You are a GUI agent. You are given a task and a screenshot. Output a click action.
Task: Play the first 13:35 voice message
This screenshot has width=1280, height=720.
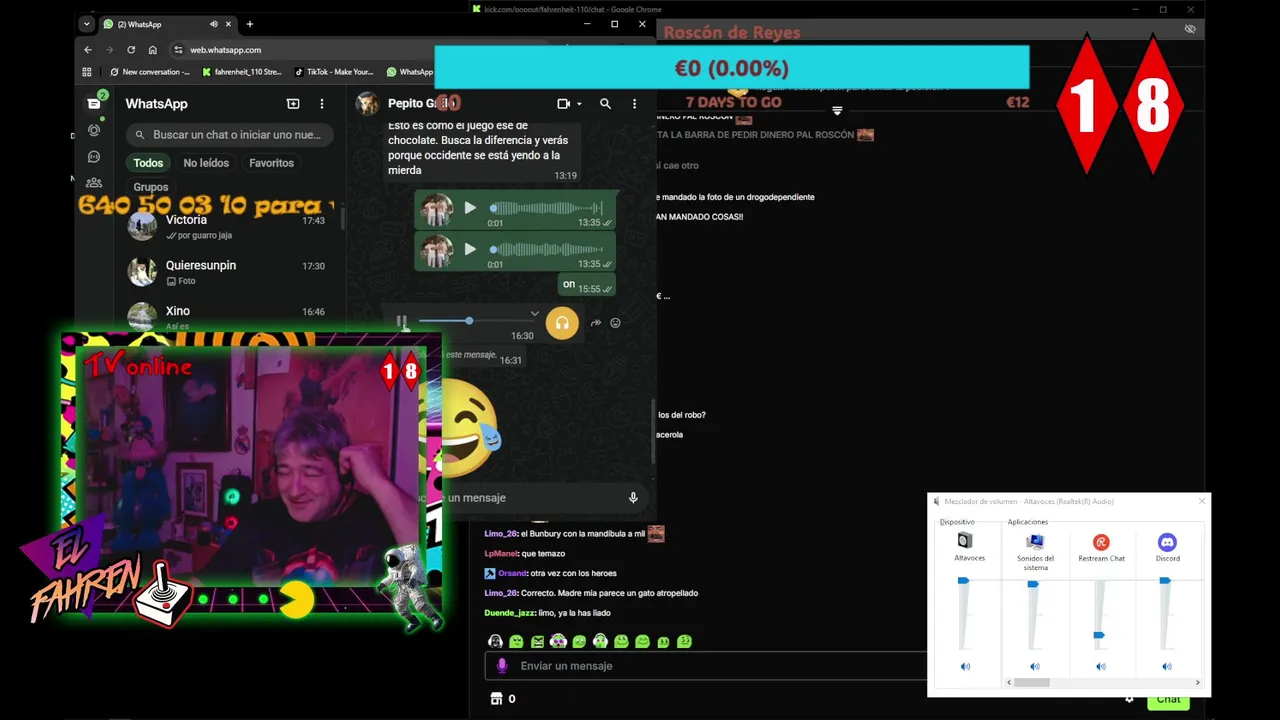(x=470, y=208)
